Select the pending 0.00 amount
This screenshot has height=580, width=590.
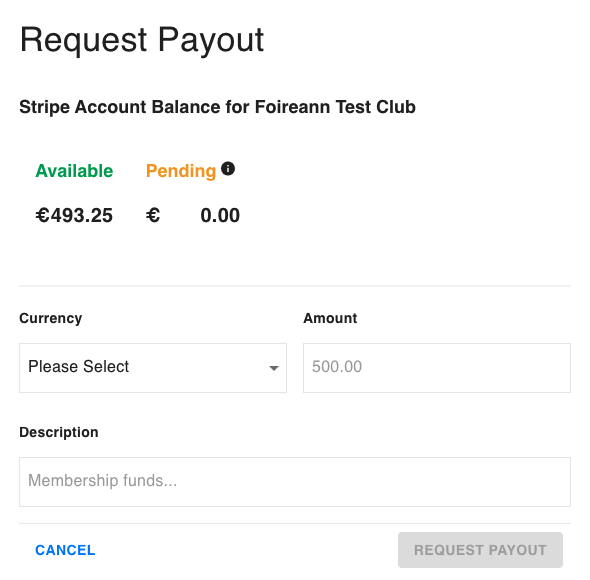coord(220,215)
